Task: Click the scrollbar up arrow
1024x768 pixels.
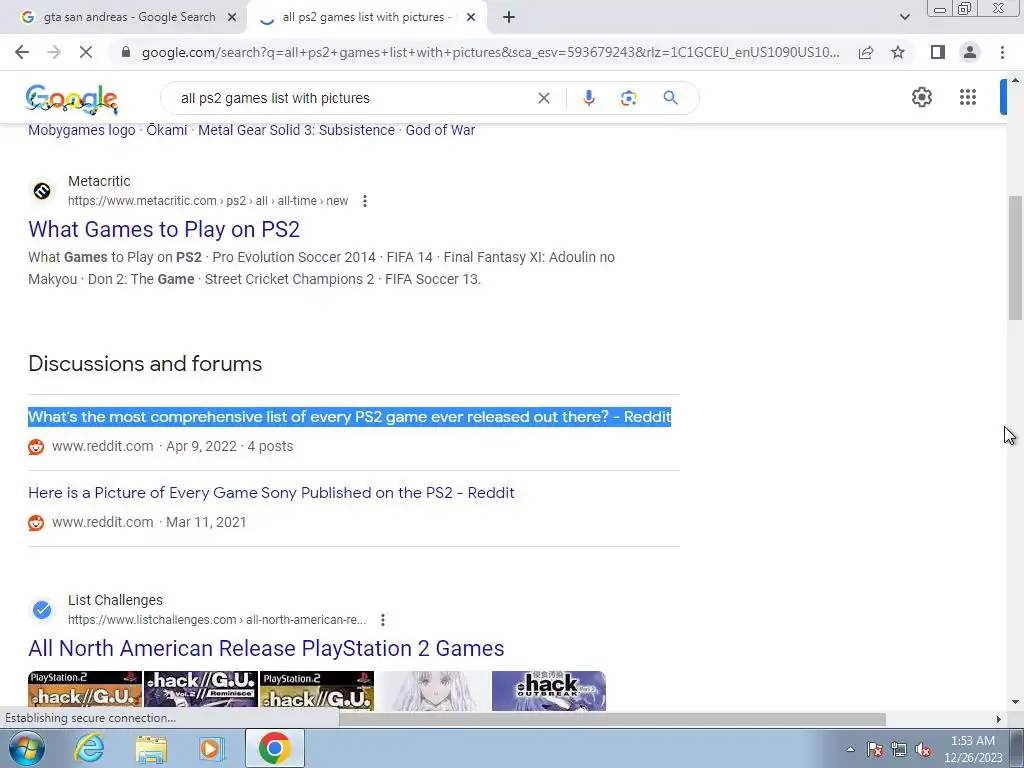Action: coord(1015,80)
